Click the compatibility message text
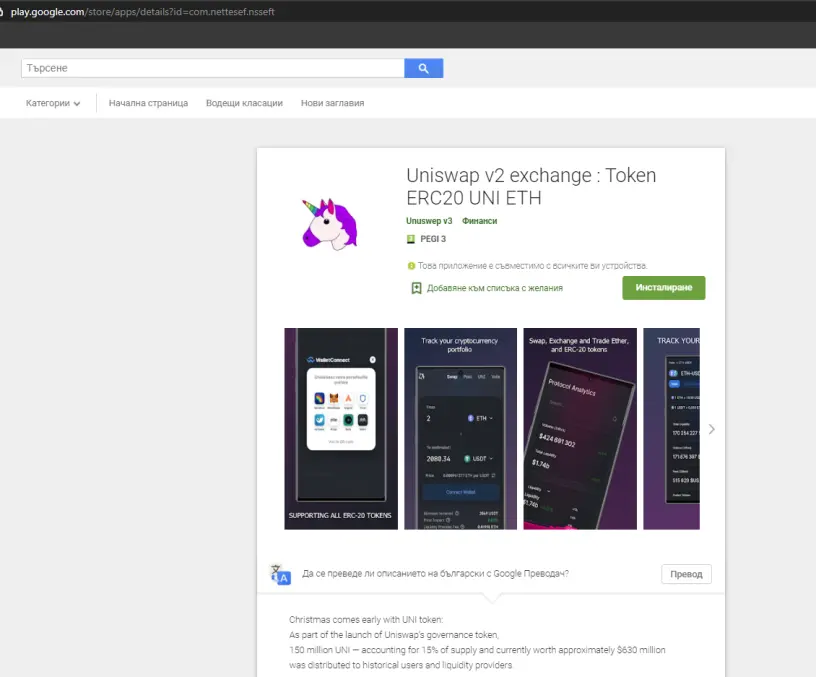The image size is (816, 677). [x=532, y=266]
